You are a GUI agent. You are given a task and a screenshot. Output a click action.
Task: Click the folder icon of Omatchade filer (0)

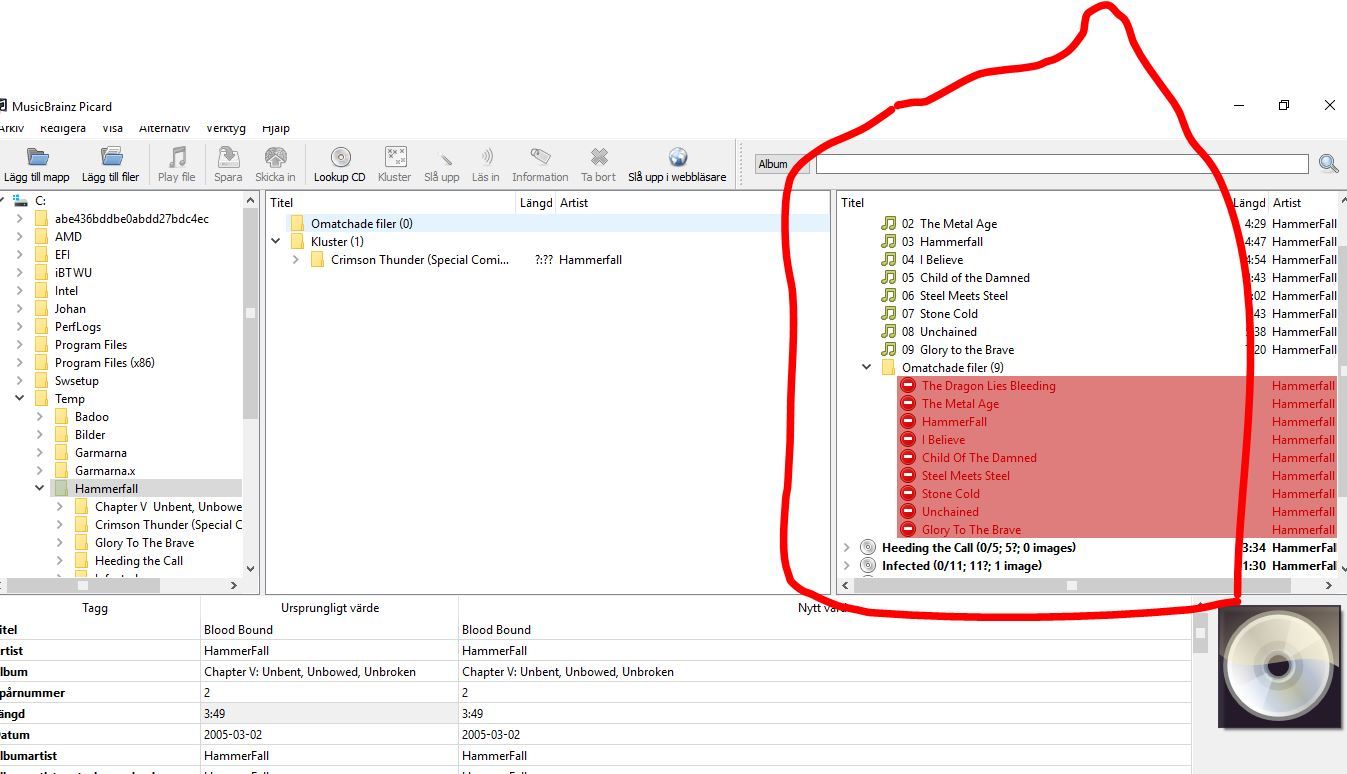297,224
